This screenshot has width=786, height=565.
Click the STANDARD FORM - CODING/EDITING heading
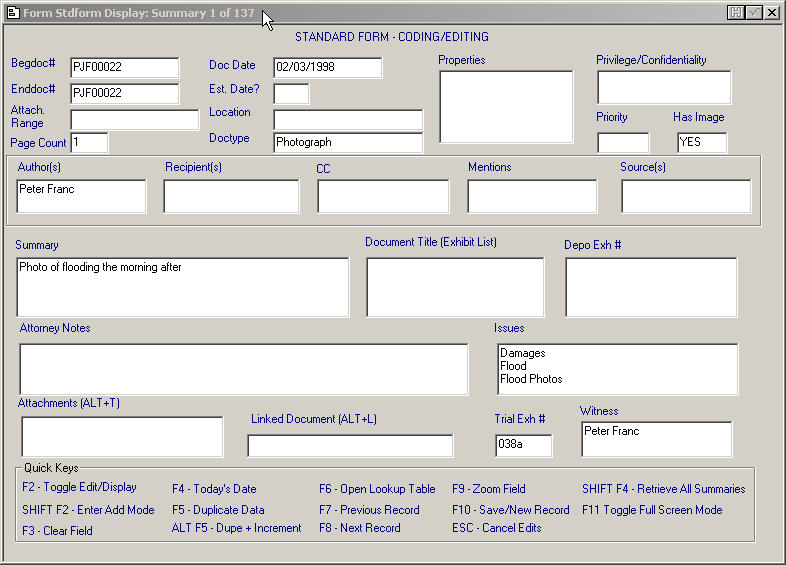point(392,37)
